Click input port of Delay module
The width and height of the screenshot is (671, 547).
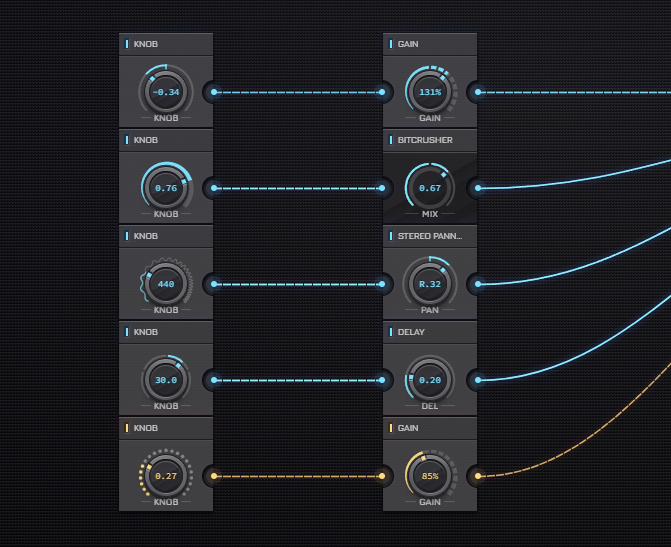click(382, 380)
